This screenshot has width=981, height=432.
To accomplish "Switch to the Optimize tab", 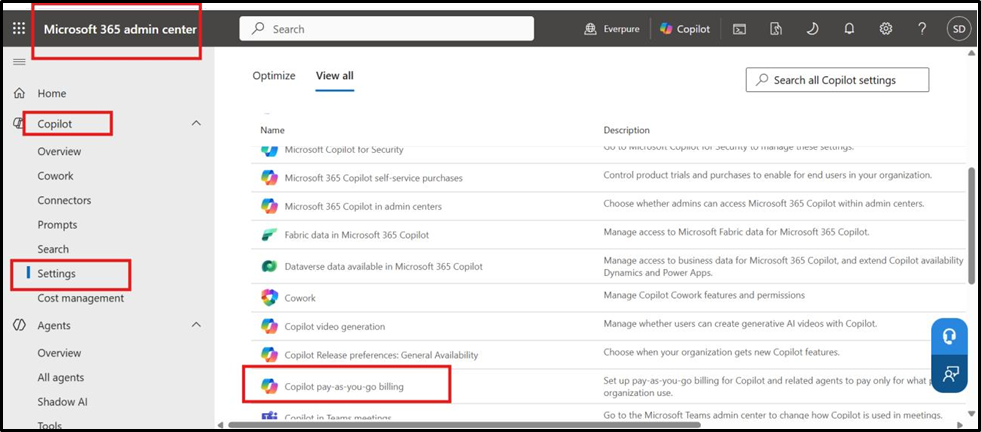I will click(273, 76).
